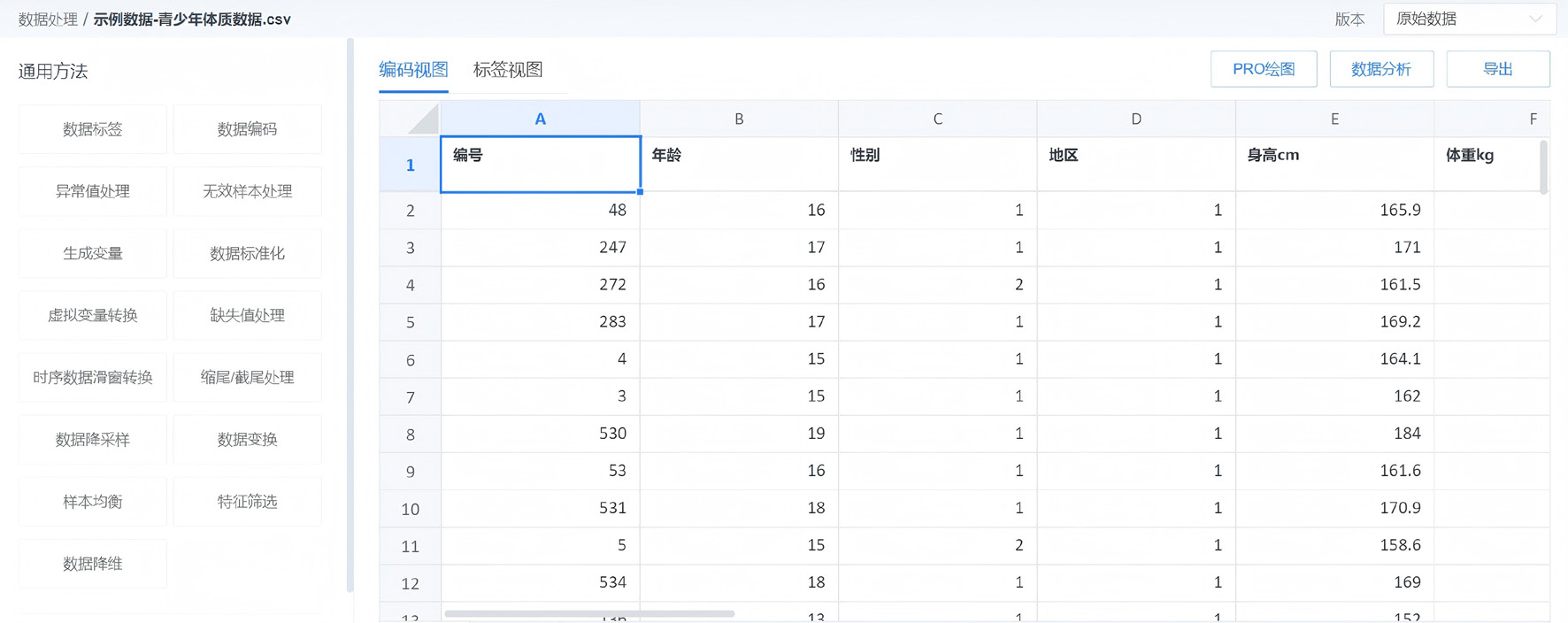Select row header 12
Viewport: 1568px width, 623px height.
(410, 583)
